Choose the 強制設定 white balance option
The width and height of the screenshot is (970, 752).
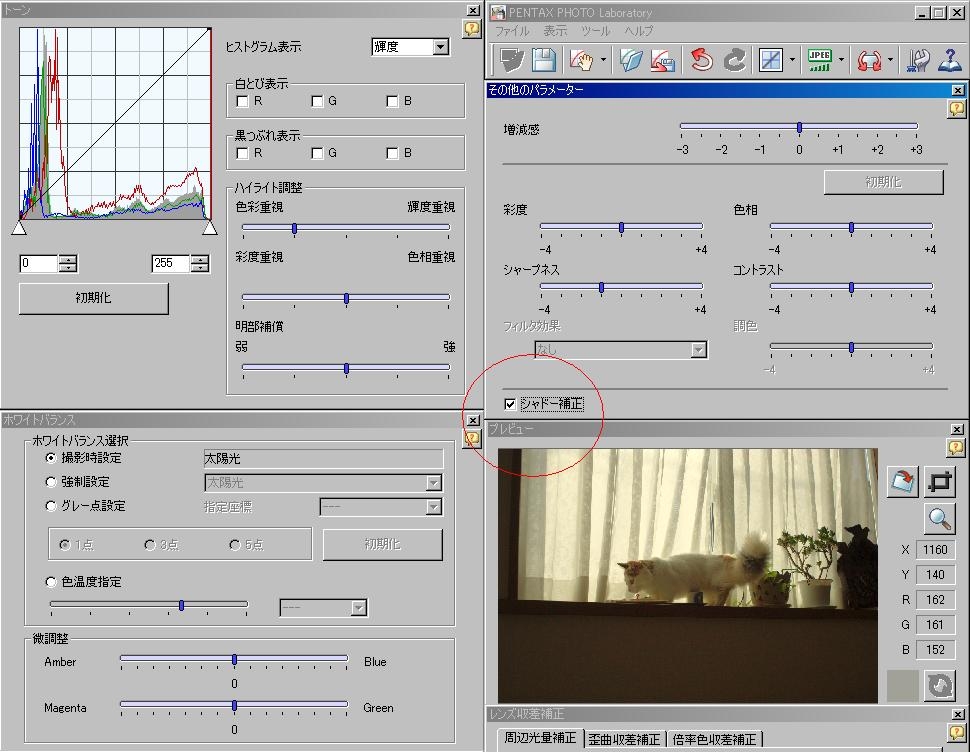click(52, 482)
